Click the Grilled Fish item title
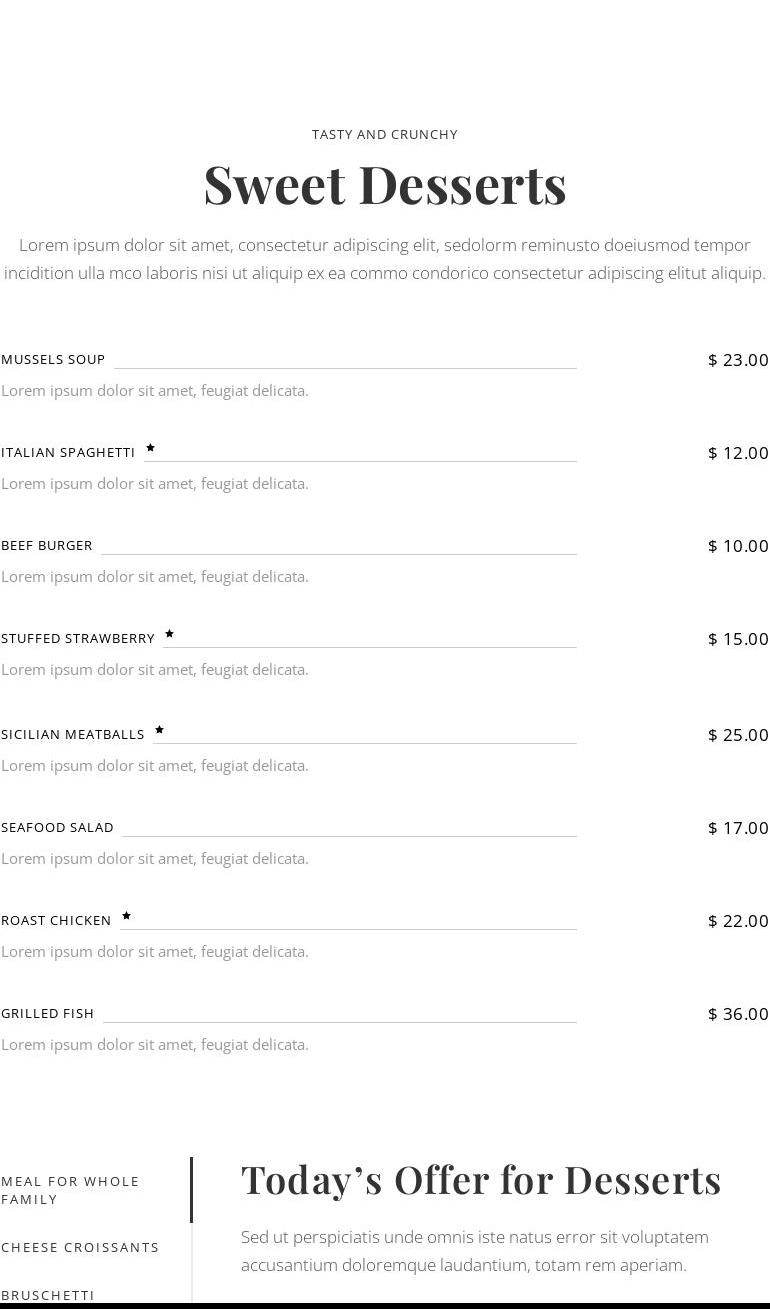Viewport: 770px width, 1309px height. 47,1014
